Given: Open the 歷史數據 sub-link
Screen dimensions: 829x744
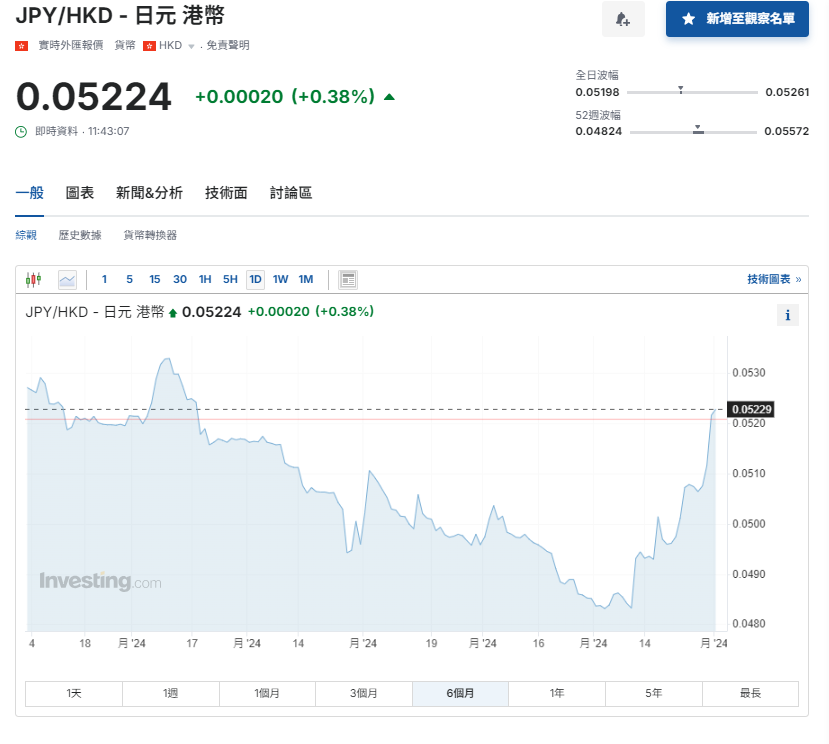Looking at the screenshot, I should [80, 235].
